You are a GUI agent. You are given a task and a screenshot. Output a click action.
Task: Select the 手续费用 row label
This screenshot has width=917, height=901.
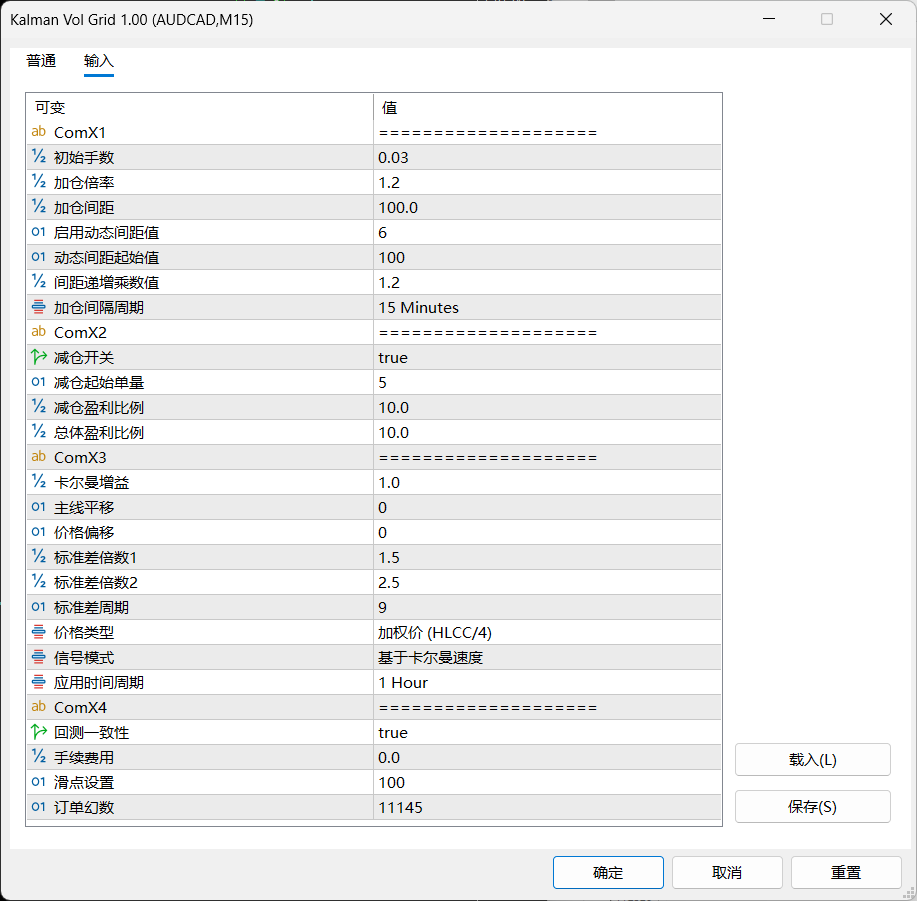pyautogui.click(x=84, y=757)
